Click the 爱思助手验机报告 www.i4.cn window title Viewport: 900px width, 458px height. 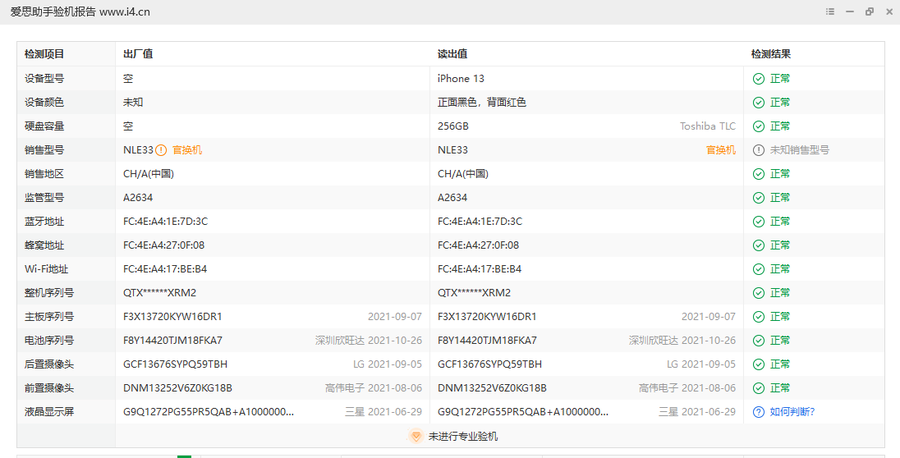80,11
